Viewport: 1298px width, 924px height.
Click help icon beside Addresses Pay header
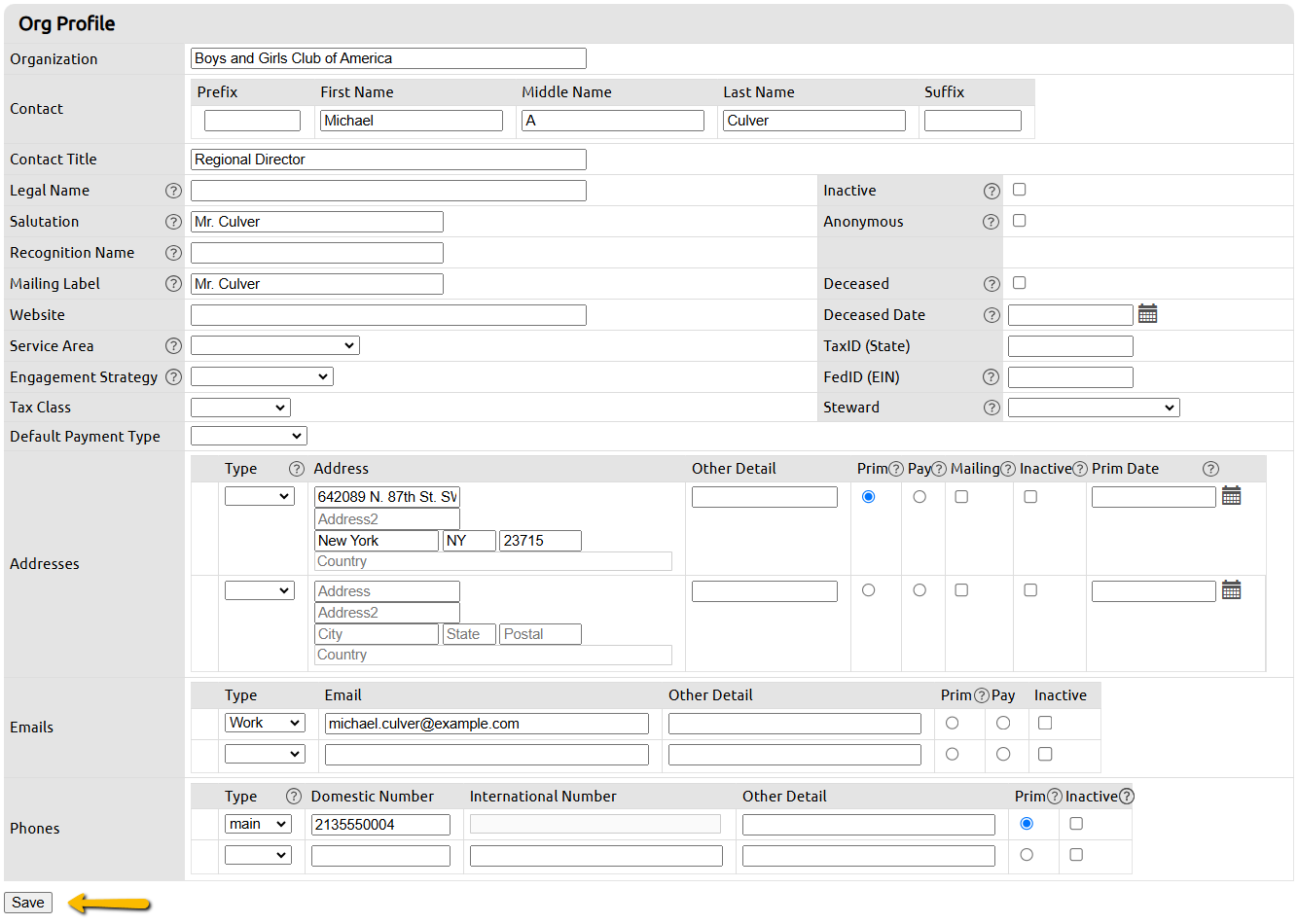click(939, 469)
